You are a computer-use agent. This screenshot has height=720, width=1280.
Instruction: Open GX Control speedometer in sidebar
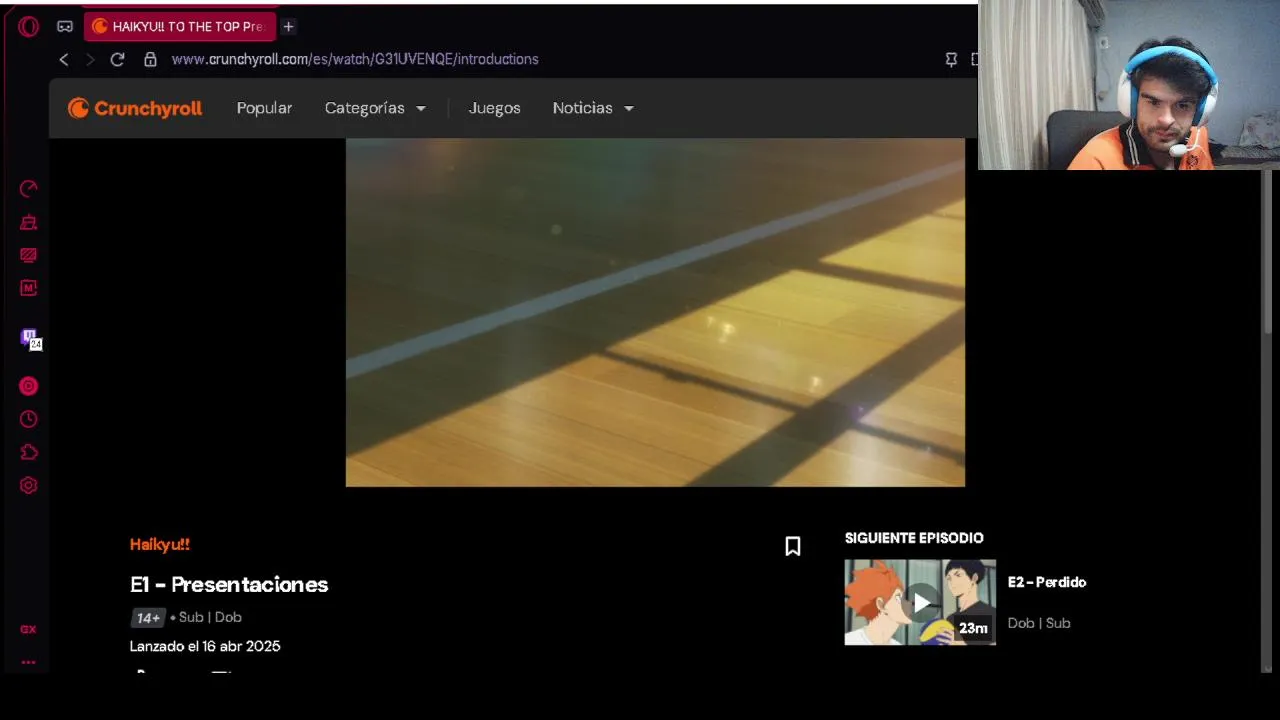[29, 189]
